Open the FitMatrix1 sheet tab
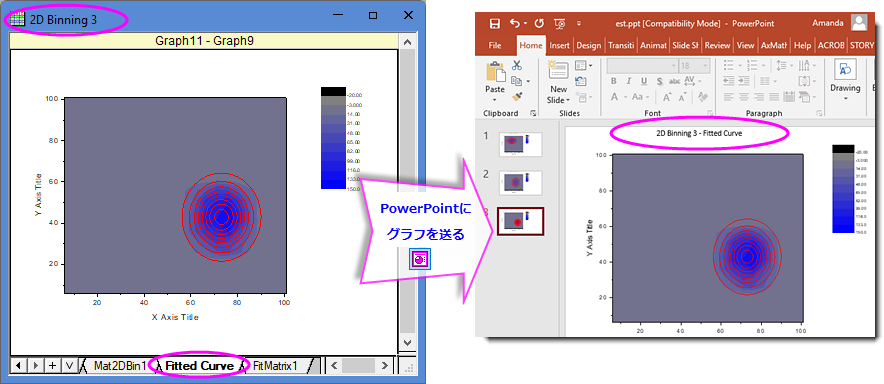884x384 pixels. (275, 366)
